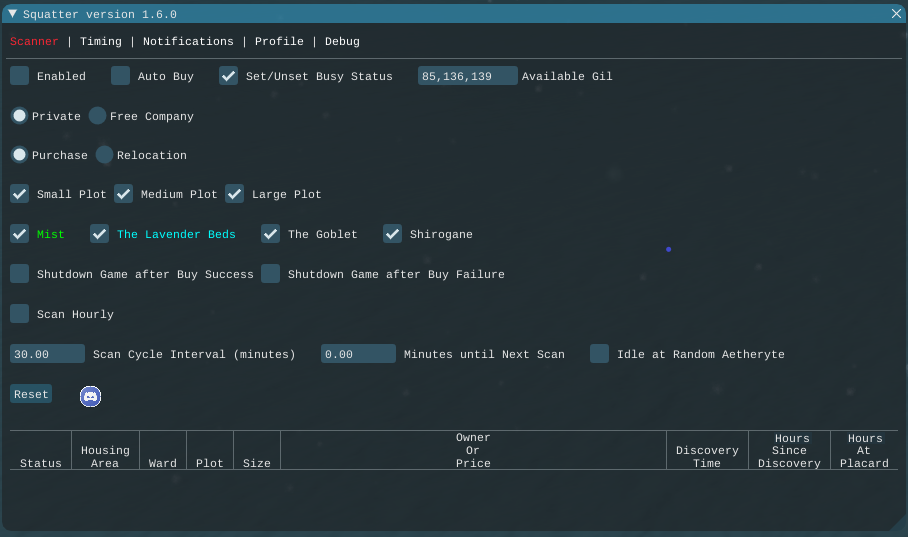Open the Profile tab
This screenshot has height=537, width=908.
tap(279, 41)
